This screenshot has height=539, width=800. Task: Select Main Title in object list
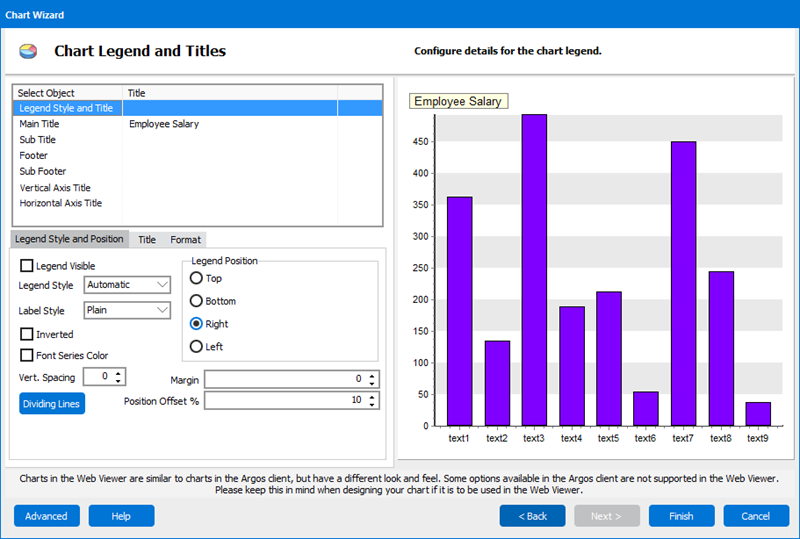[39, 124]
